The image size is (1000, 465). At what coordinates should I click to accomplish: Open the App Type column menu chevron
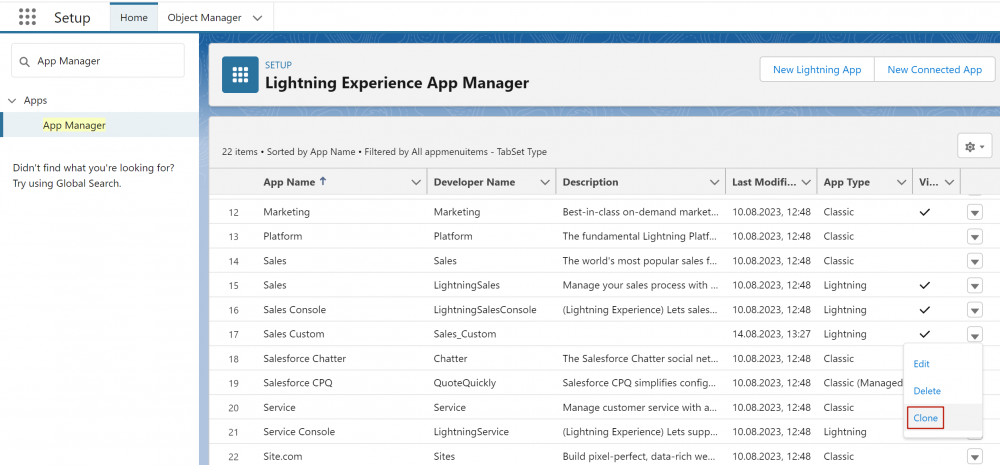click(901, 182)
